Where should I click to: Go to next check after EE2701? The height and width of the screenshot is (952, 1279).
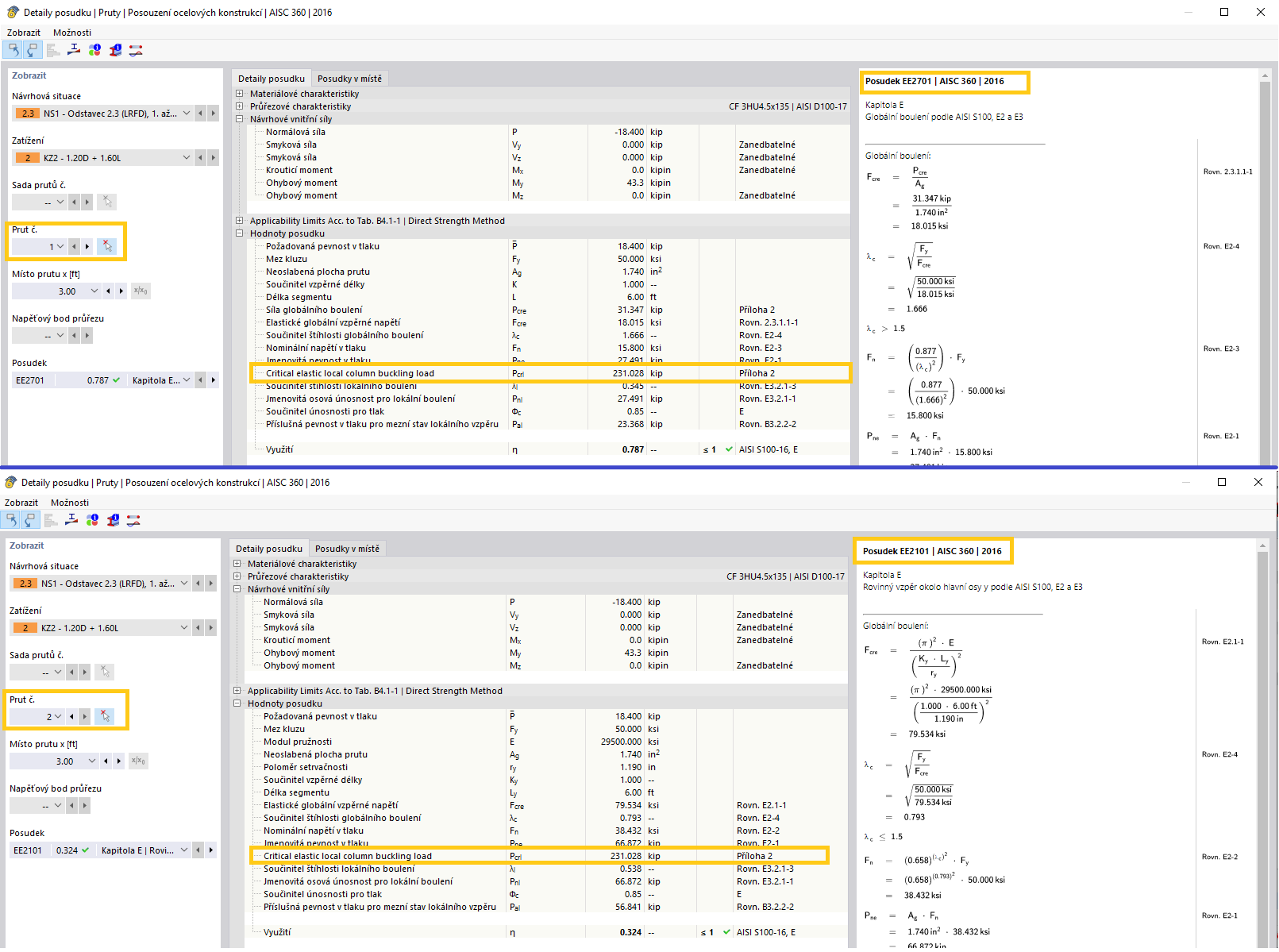click(214, 380)
